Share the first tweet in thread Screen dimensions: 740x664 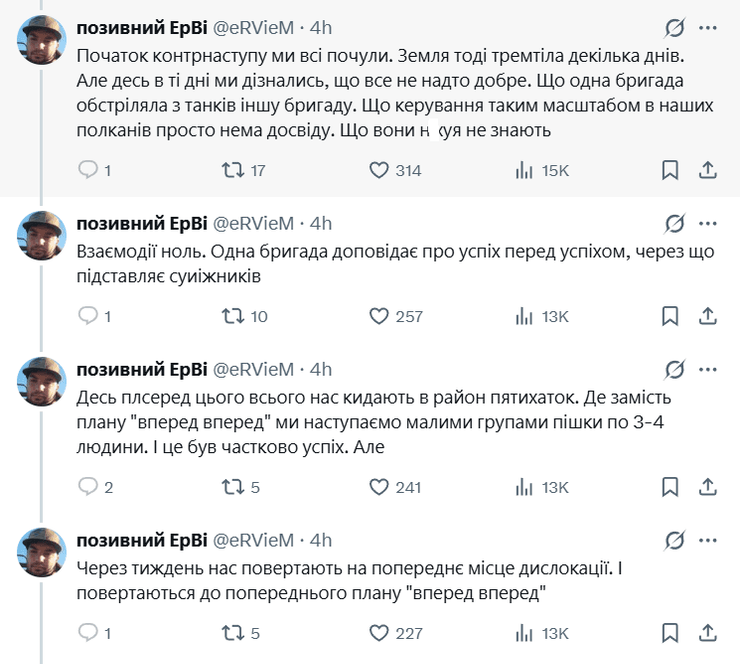pos(706,171)
